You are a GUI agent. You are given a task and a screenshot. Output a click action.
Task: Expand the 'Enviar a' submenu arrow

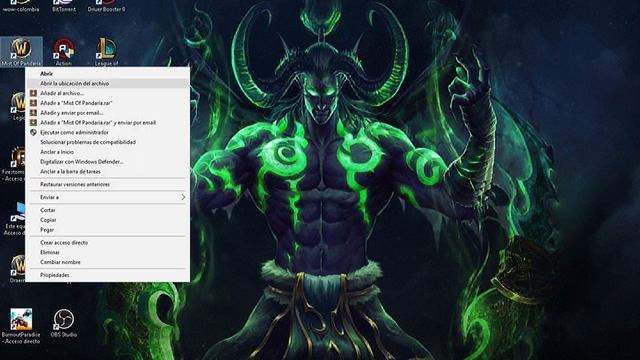pyautogui.click(x=183, y=197)
